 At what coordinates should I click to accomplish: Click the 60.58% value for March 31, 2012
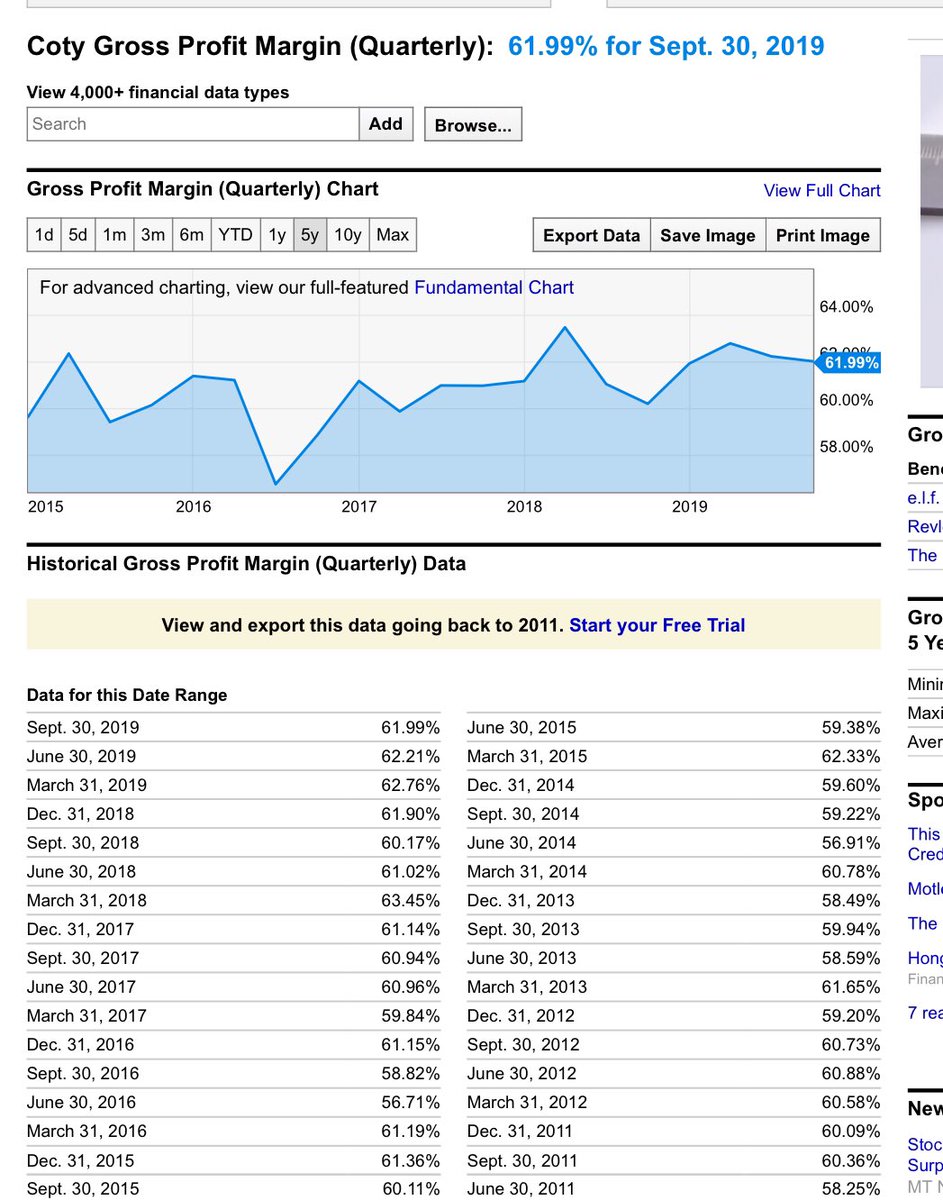coord(851,1102)
